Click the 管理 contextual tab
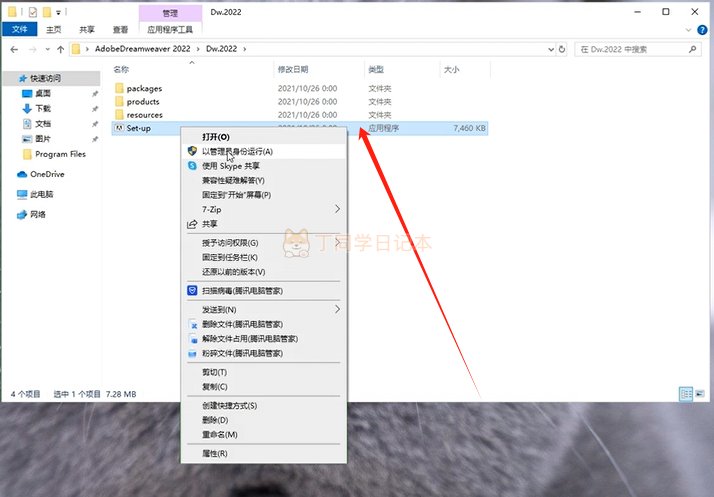This screenshot has height=497, width=714. (x=170, y=13)
